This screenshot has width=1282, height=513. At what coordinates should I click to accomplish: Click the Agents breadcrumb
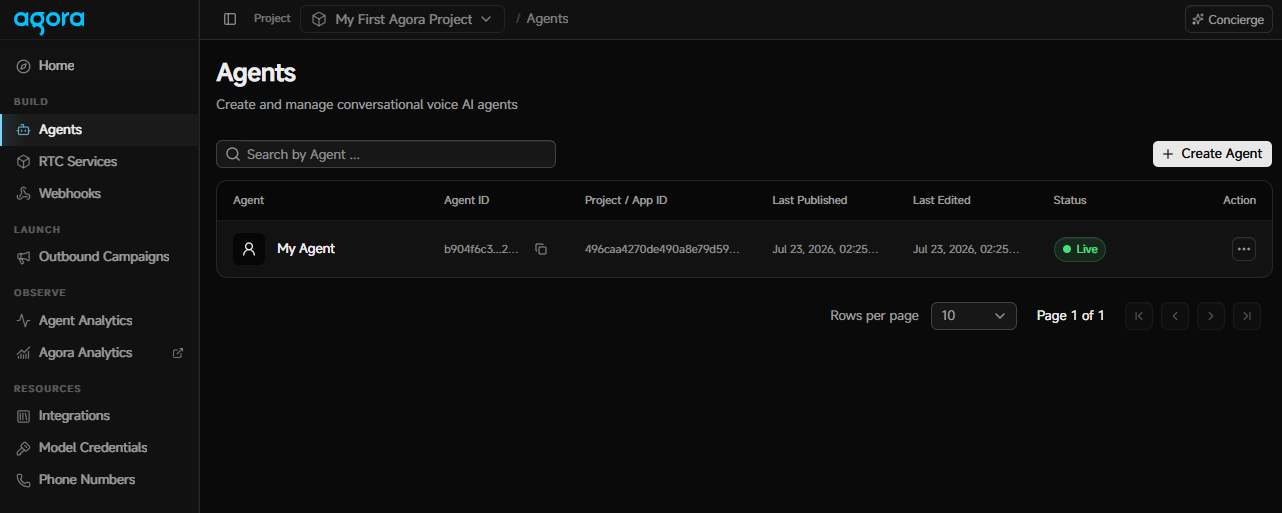pyautogui.click(x=547, y=19)
